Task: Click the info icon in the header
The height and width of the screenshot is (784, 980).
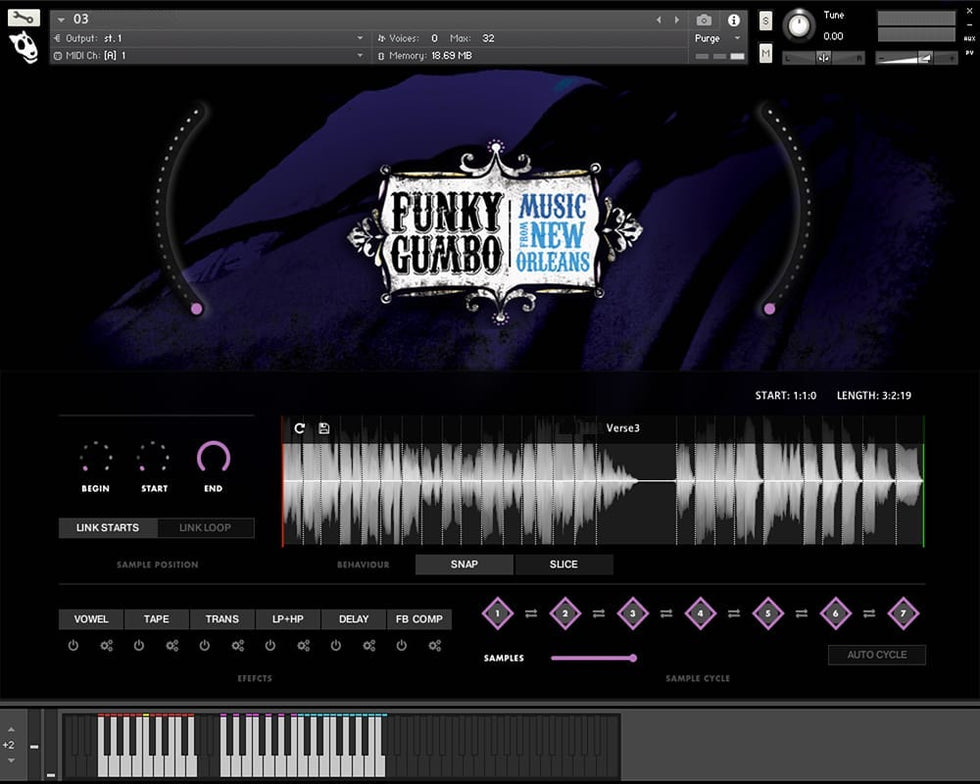Action: click(x=733, y=20)
